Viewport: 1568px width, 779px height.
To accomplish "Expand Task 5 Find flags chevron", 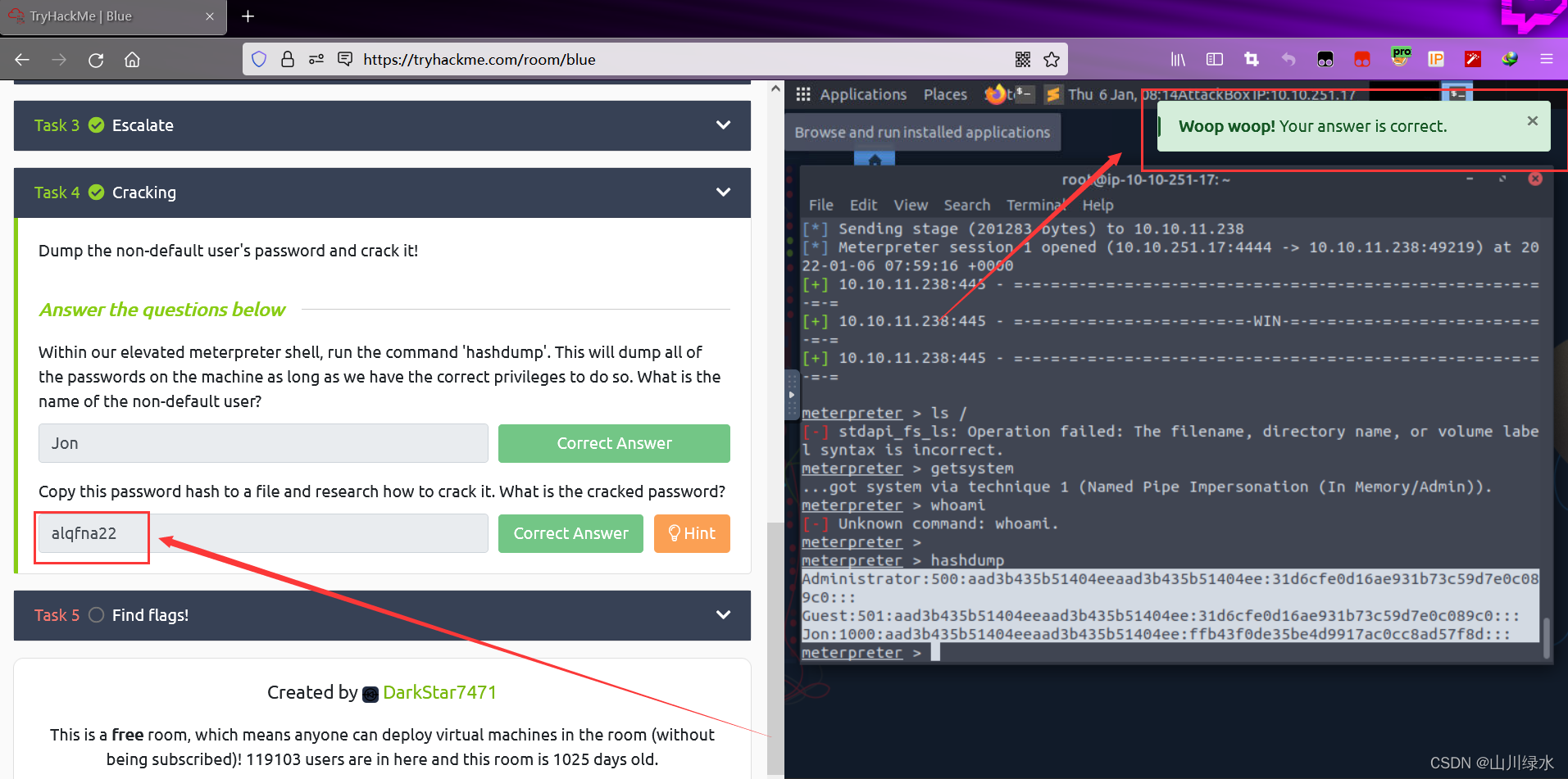I will click(723, 615).
